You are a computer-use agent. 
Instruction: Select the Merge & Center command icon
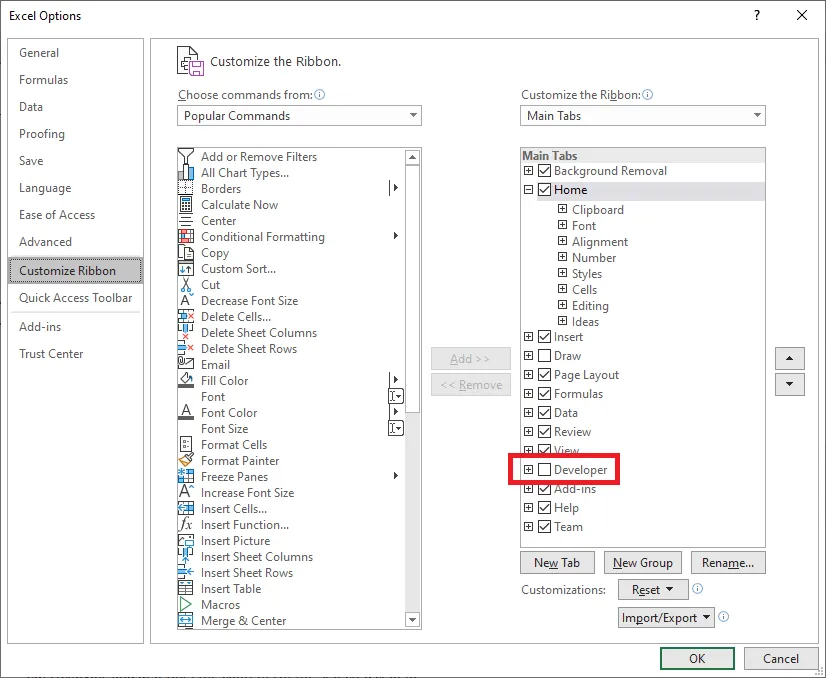pos(187,621)
